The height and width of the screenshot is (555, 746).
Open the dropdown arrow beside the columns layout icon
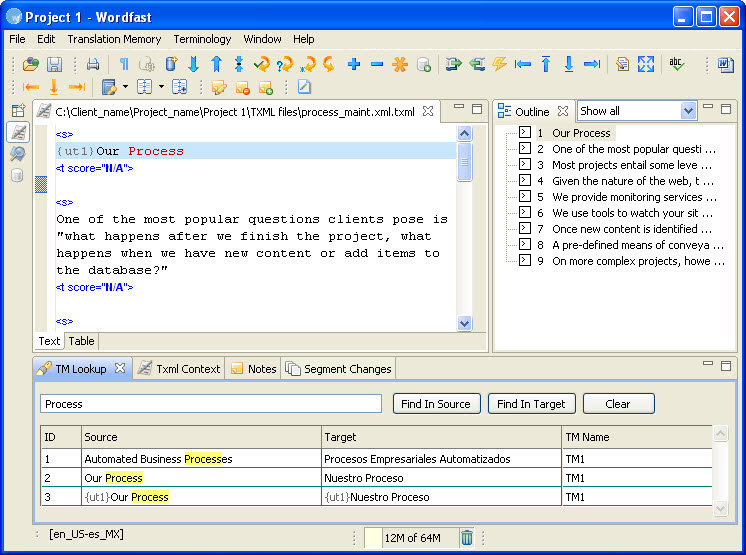[161, 87]
